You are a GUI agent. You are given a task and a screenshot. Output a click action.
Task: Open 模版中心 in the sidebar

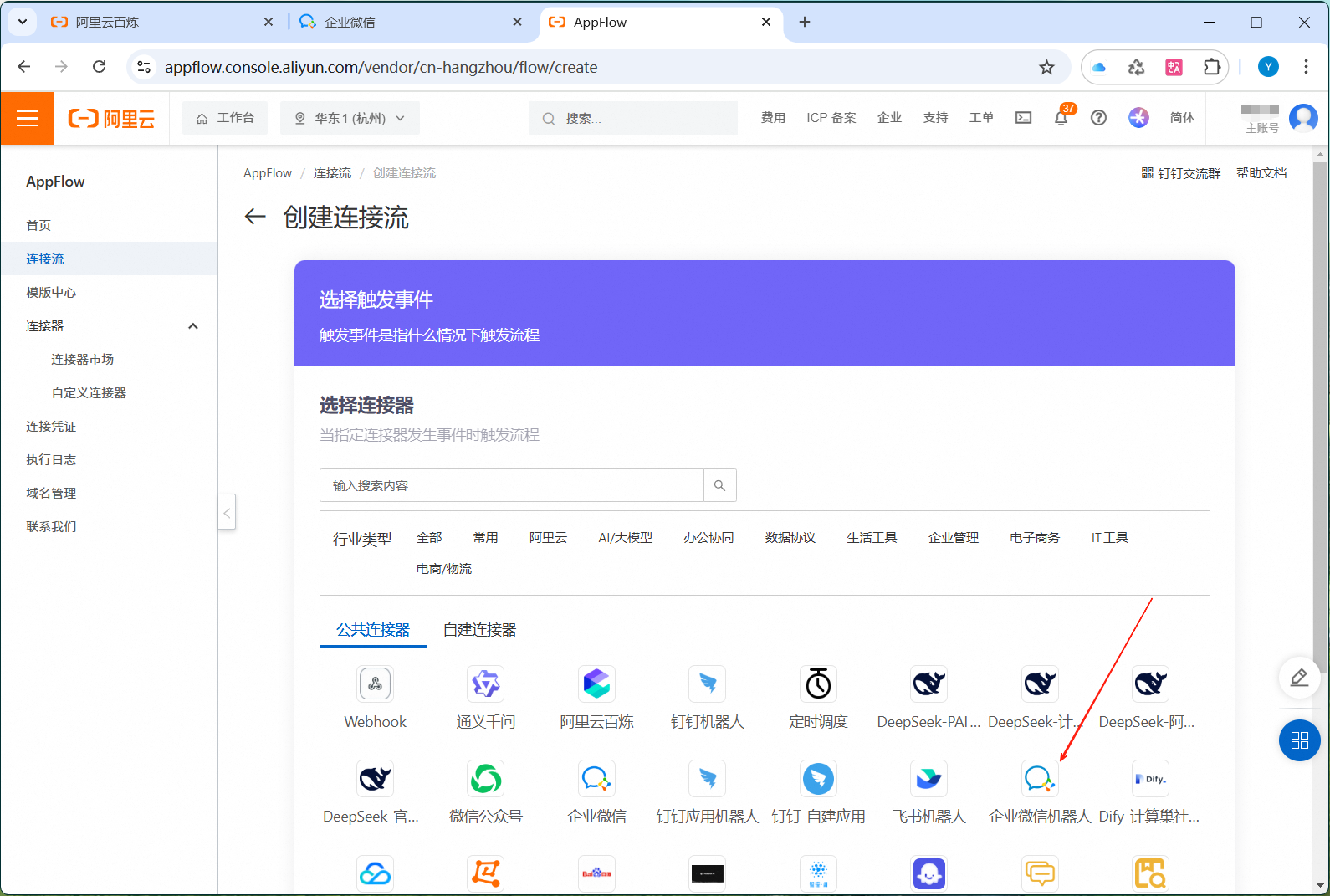pos(51,292)
